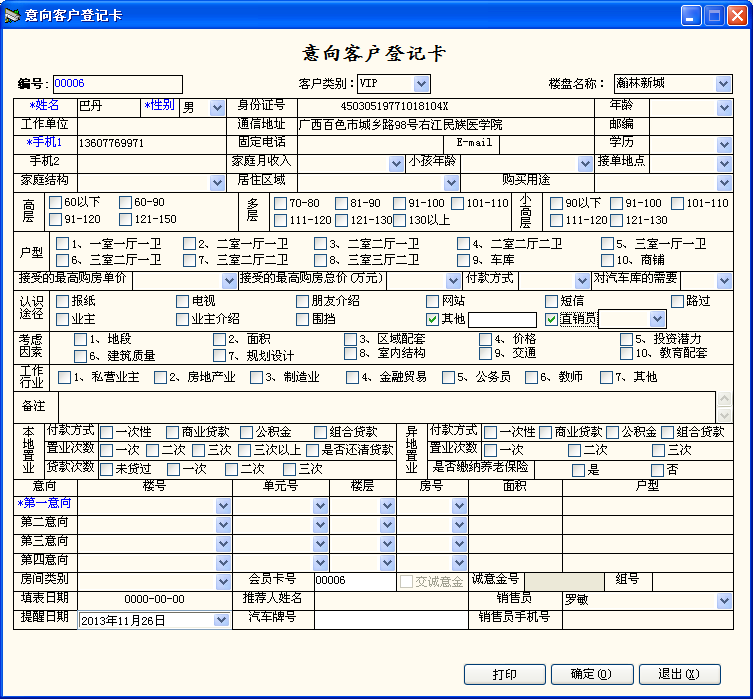Expand the 销售员 dropdown showing 罗敏
The image size is (753, 699).
click(x=724, y=600)
